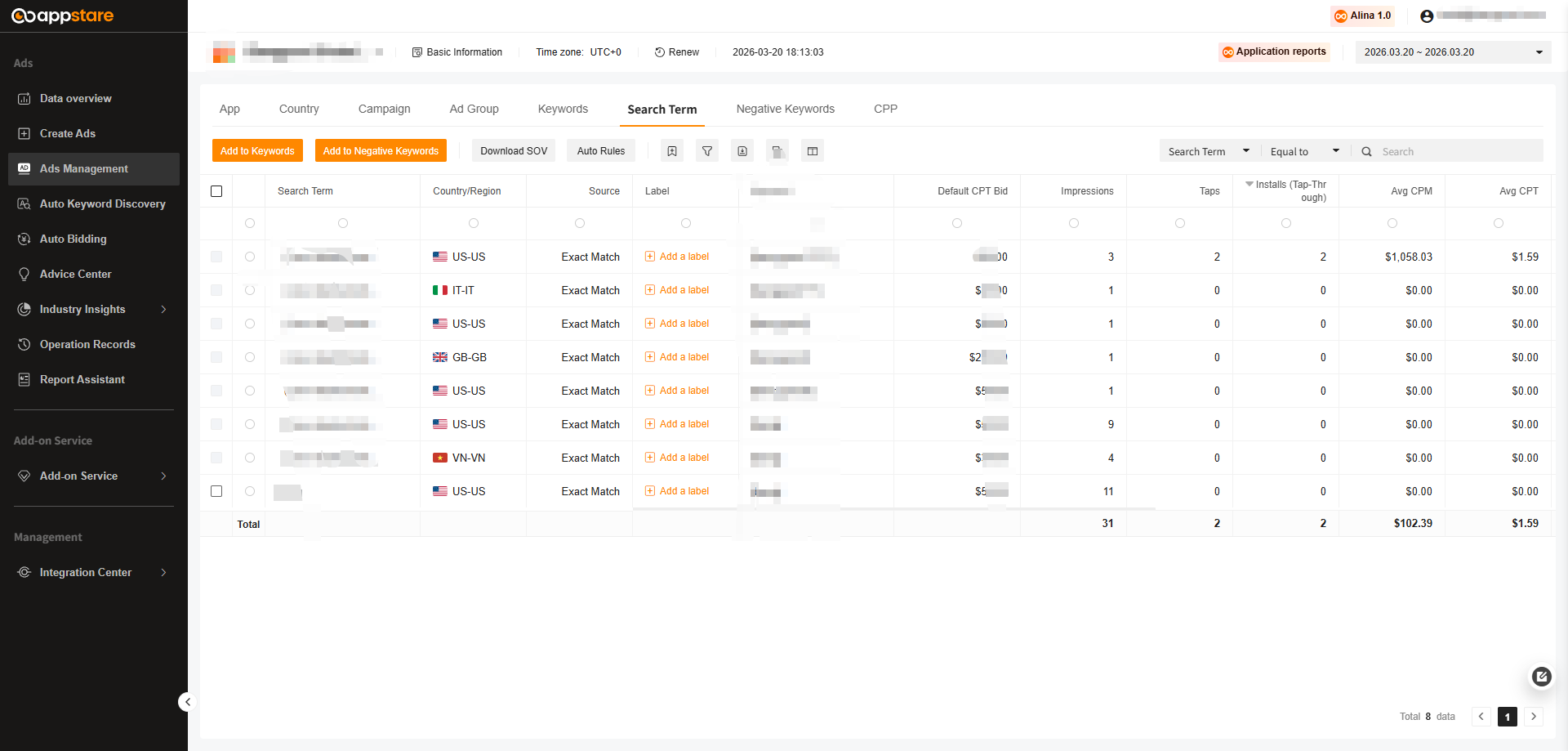This screenshot has height=751, width=1568.
Task: Check the last US-US row checkbox
Action: pyautogui.click(x=216, y=491)
